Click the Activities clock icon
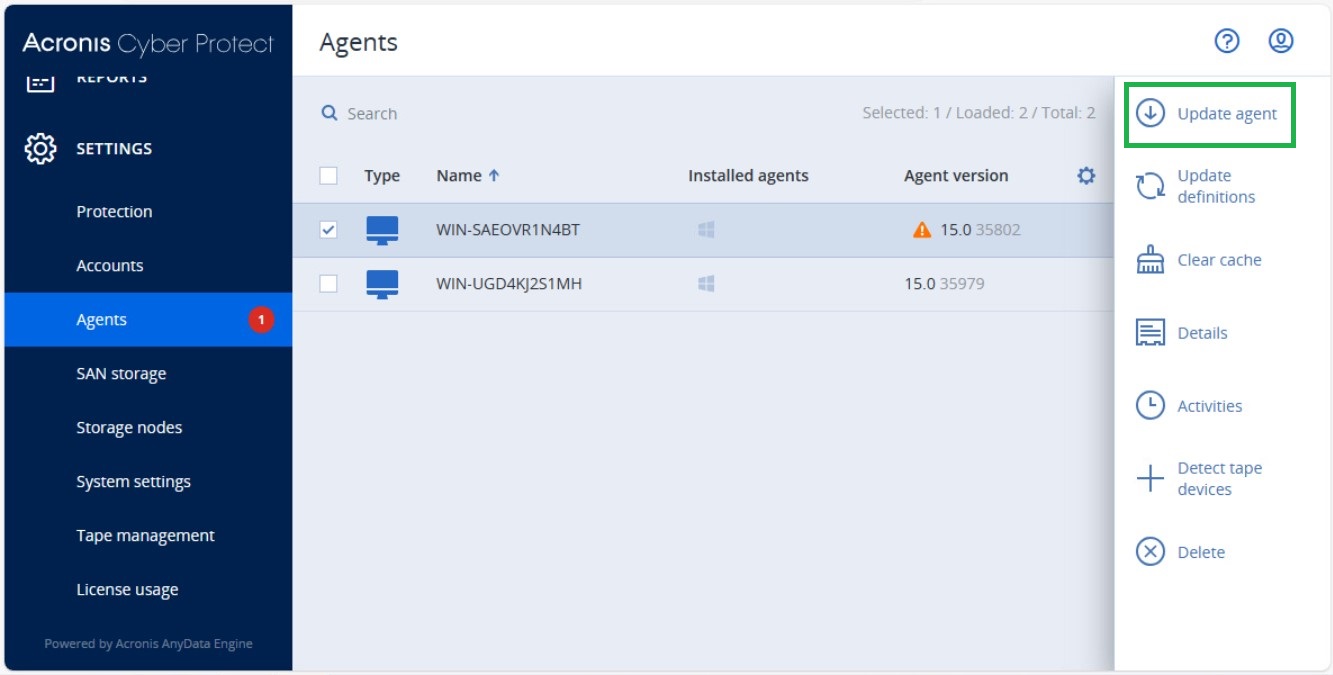 click(x=1152, y=405)
